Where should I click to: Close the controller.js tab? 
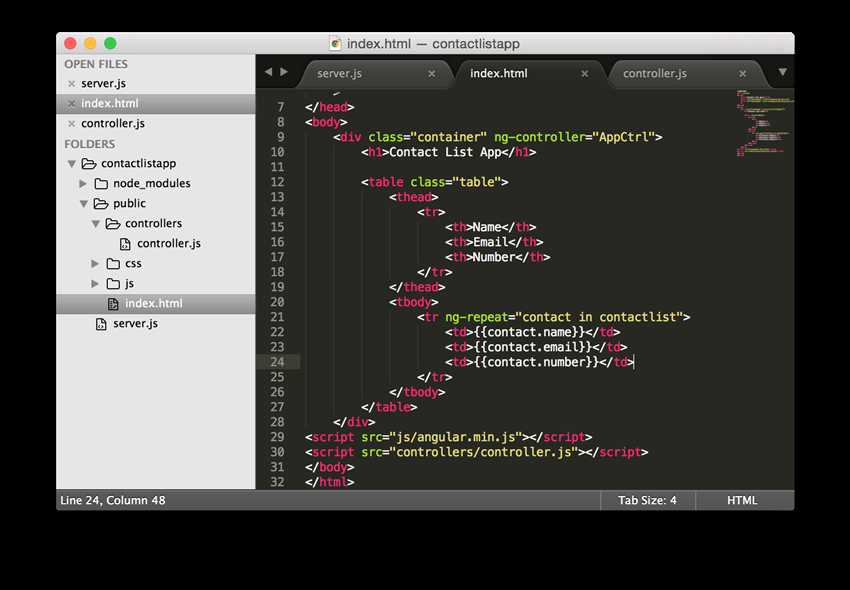743,74
